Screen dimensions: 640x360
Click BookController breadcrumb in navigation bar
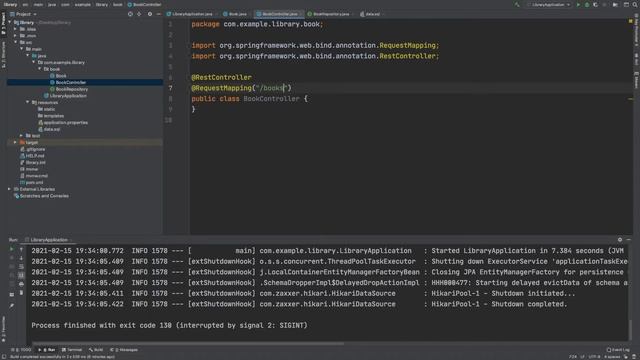click(x=144, y=4)
